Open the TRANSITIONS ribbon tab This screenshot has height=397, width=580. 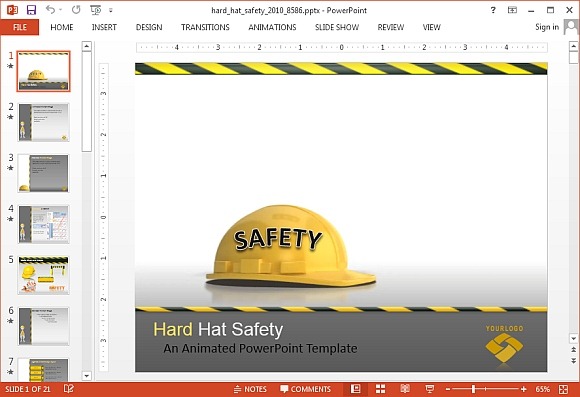[205, 27]
